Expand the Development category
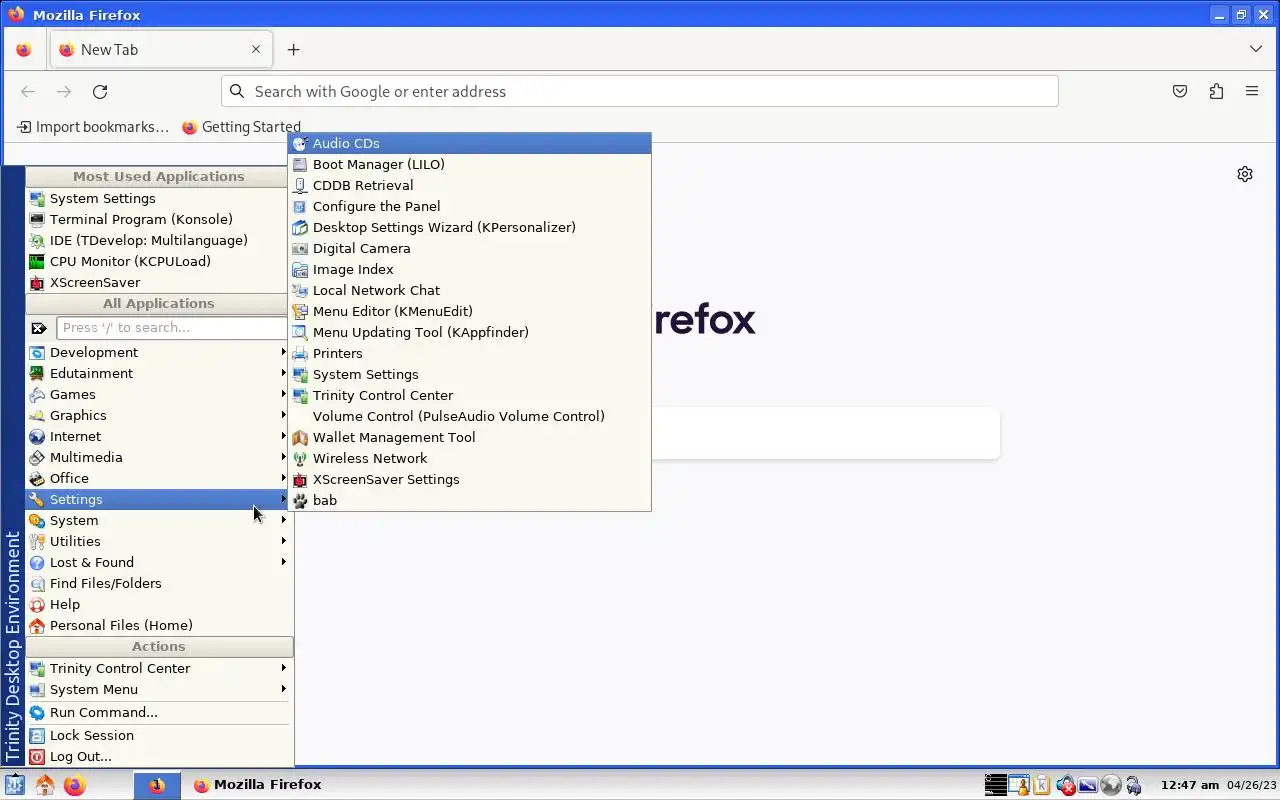This screenshot has width=1280, height=800. click(159, 352)
